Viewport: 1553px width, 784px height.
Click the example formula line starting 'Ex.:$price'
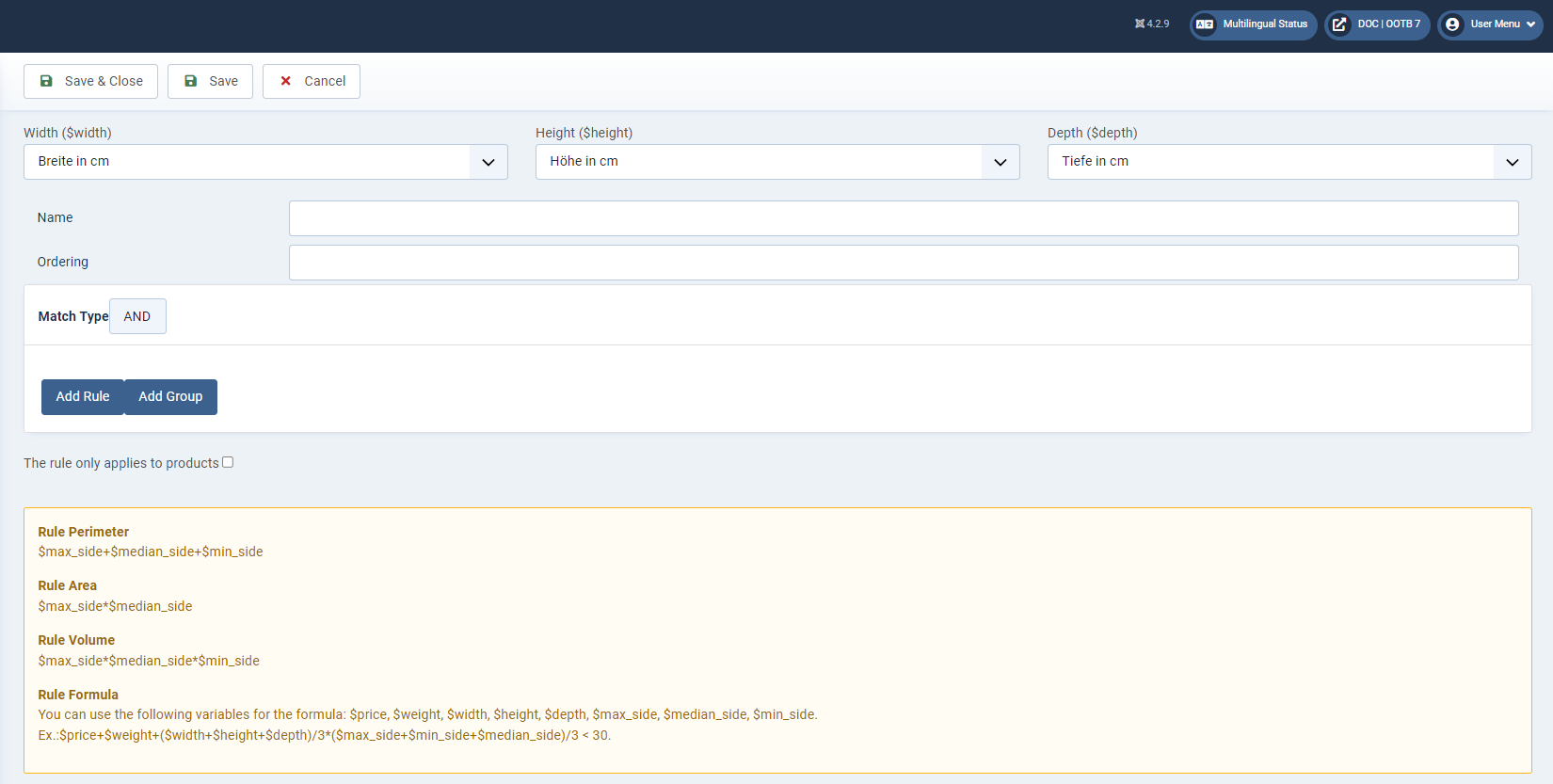(325, 736)
